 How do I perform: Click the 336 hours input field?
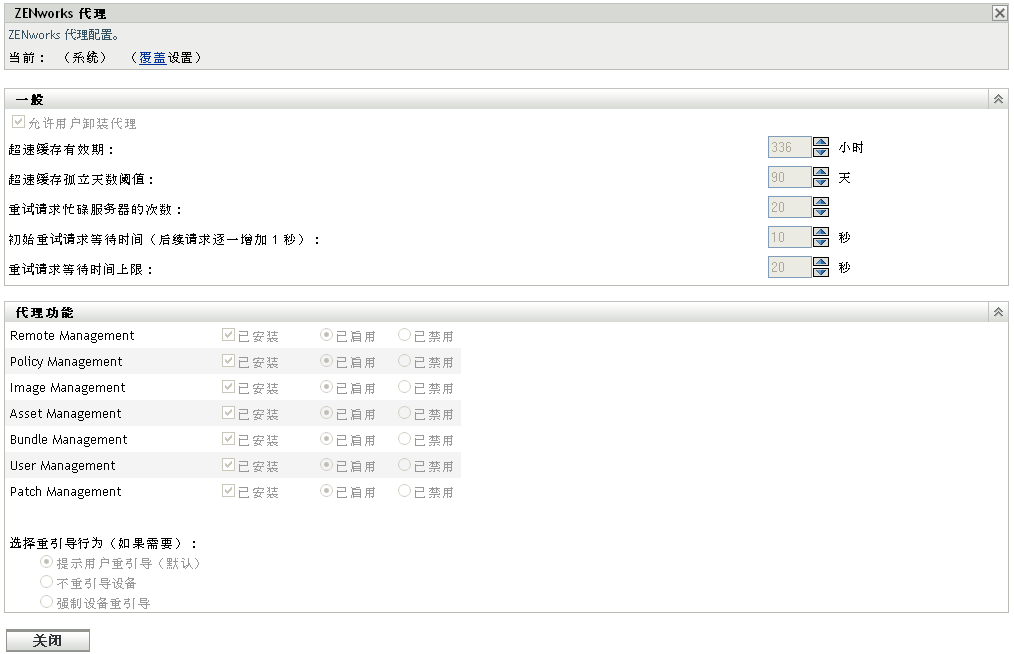(x=788, y=147)
